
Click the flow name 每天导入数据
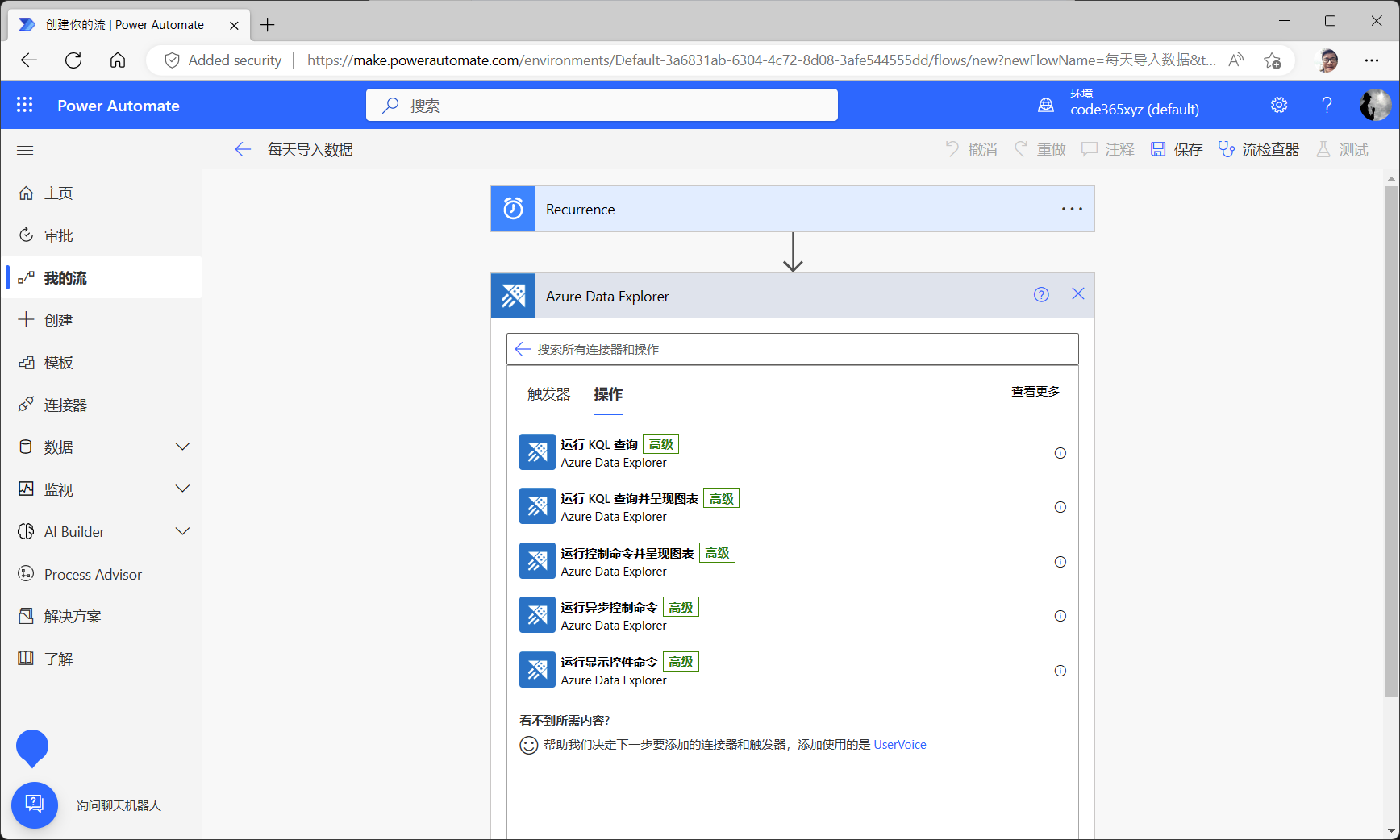pyautogui.click(x=310, y=149)
